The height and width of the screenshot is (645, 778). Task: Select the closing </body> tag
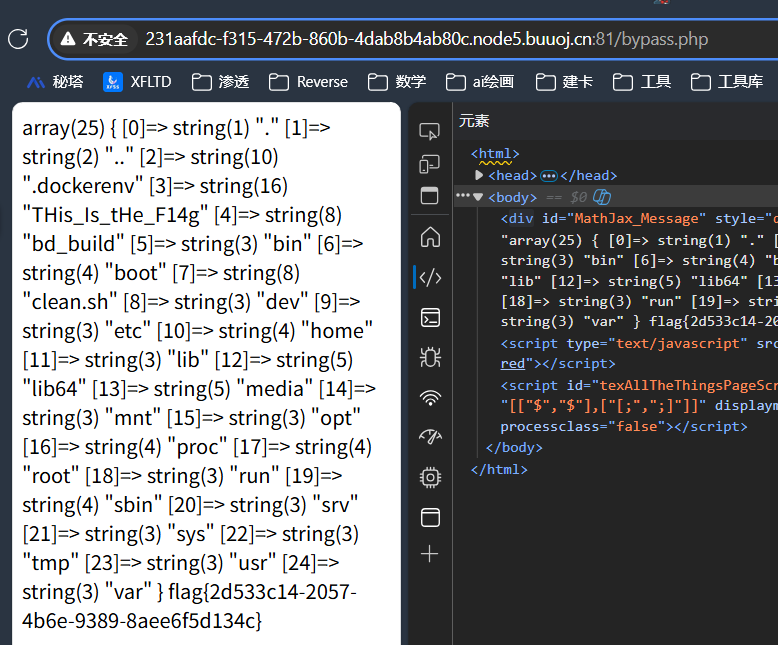pos(514,448)
